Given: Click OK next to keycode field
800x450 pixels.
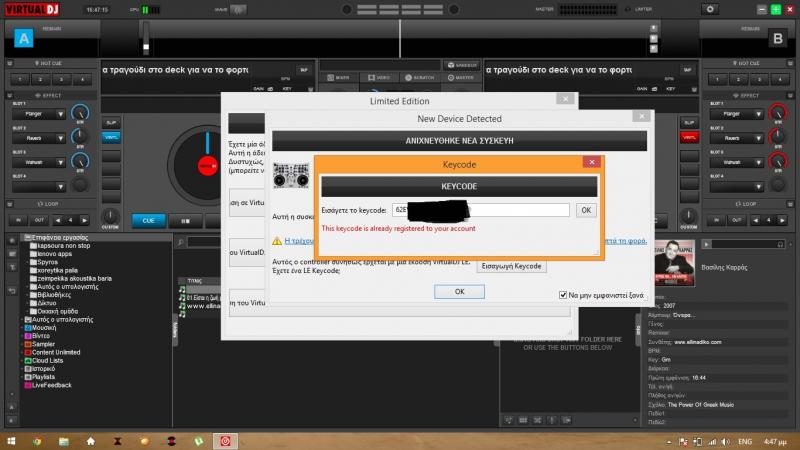Looking at the screenshot, I should (586, 210).
